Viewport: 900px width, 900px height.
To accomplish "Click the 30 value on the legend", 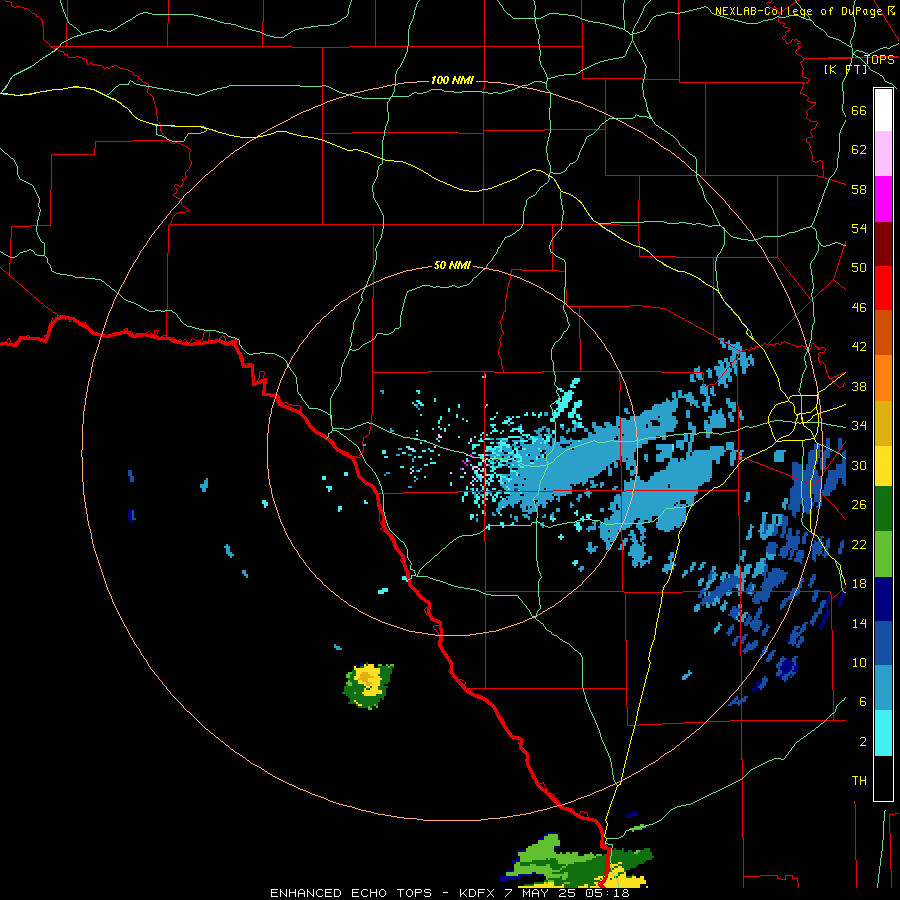I will click(859, 465).
